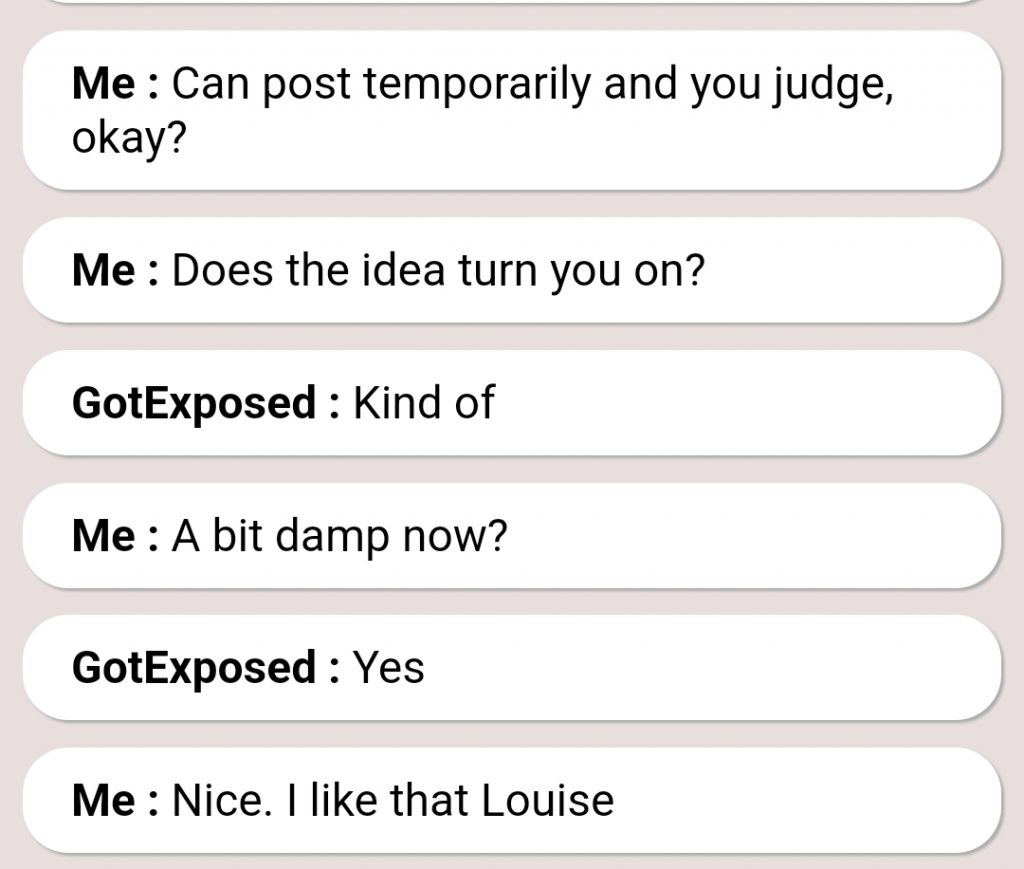Click the "Me" label before "Nice. I like"
The image size is (1024, 869).
103,800
